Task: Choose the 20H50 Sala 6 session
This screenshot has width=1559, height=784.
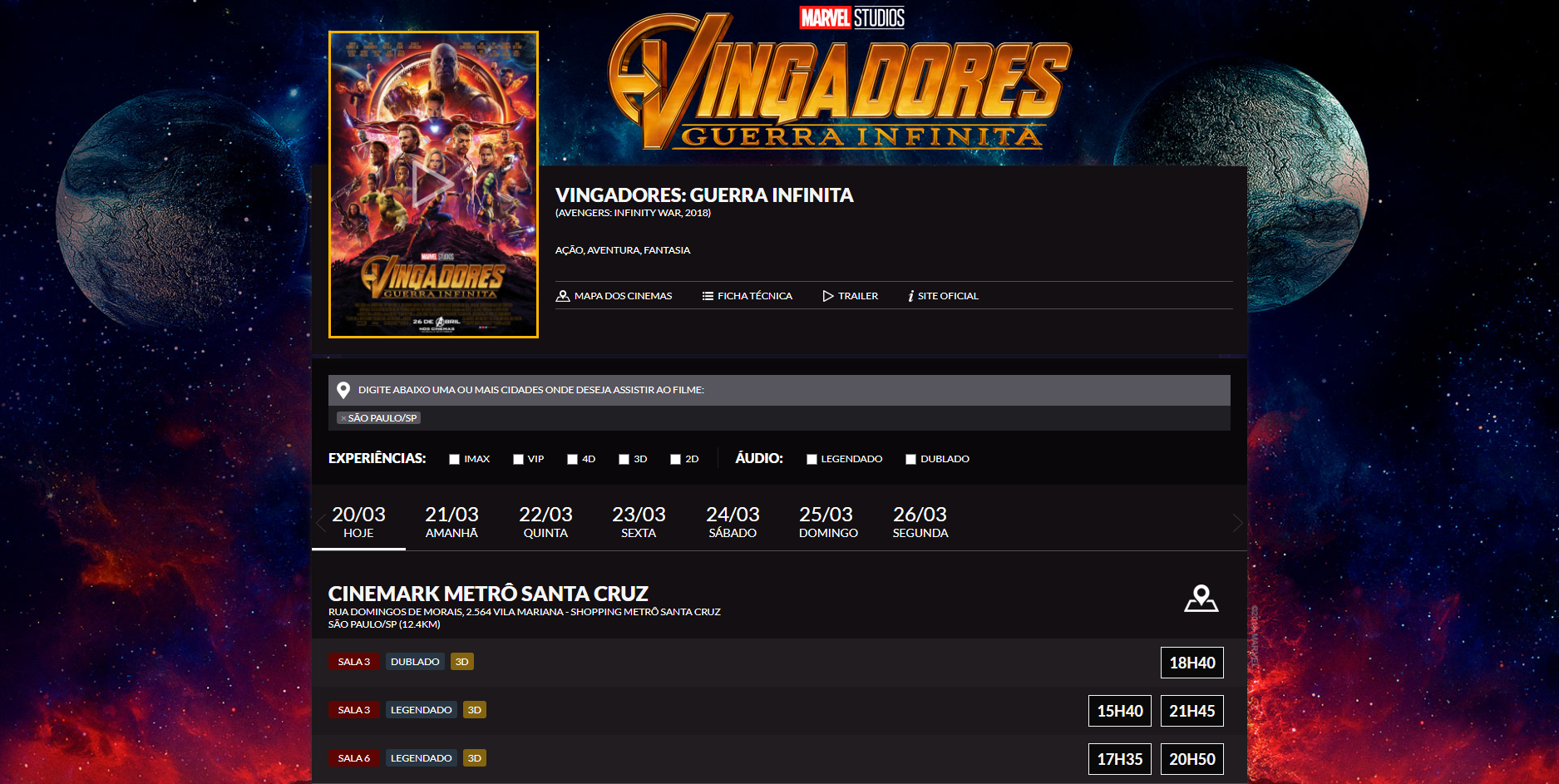Action: (x=1191, y=759)
